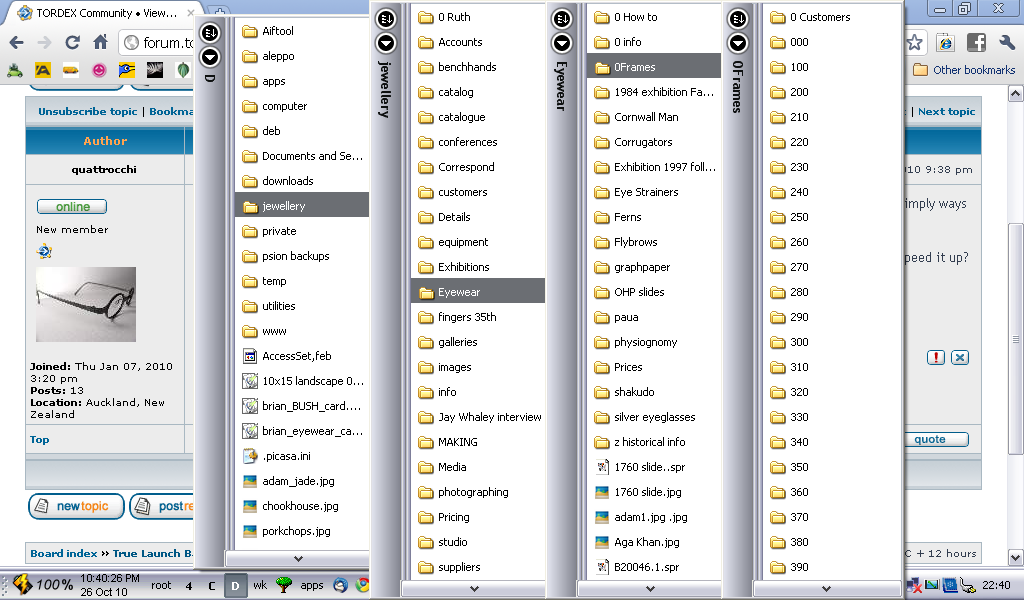Click the sort button on the D panel
Screen dimensions: 1024x600
(210, 33)
